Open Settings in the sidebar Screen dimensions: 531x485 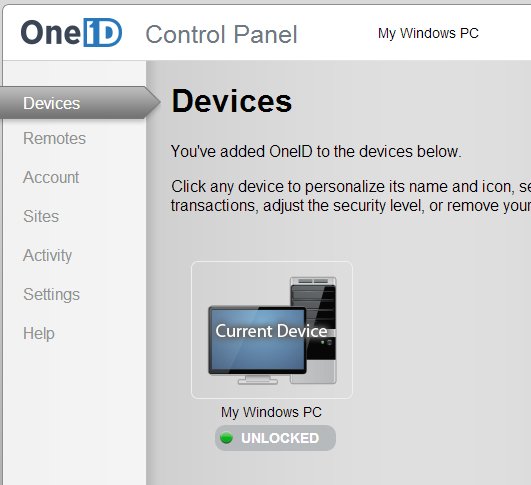point(51,294)
